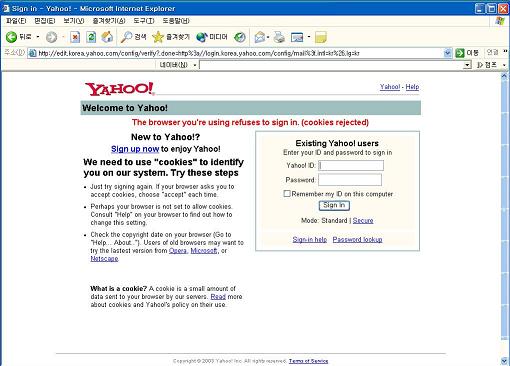
Task: Focus the Yahoo! ID input field
Action: 351,165
